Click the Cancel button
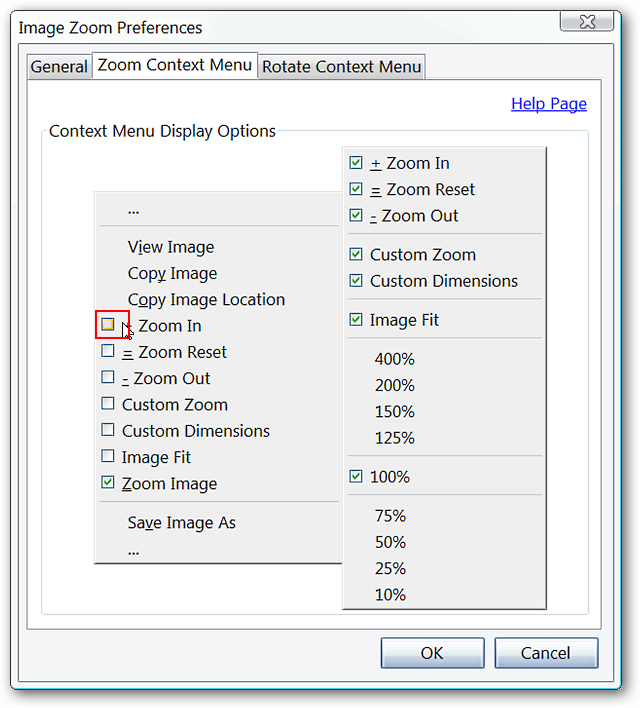This screenshot has height=708, width=640. (x=546, y=653)
